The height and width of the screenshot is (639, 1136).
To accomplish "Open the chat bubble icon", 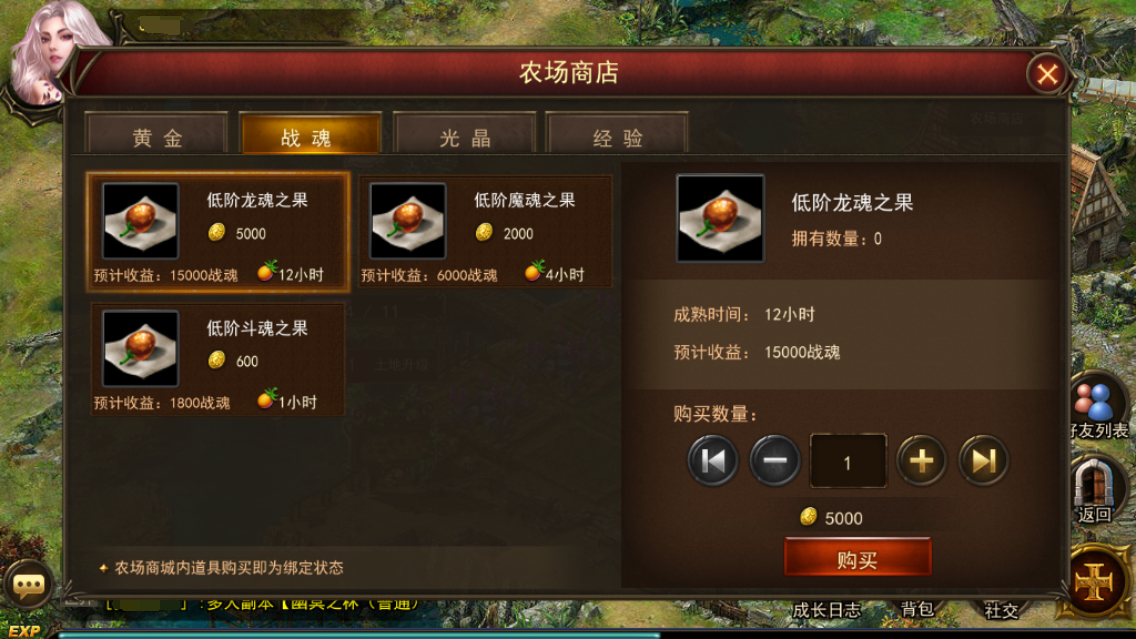I will (x=29, y=585).
